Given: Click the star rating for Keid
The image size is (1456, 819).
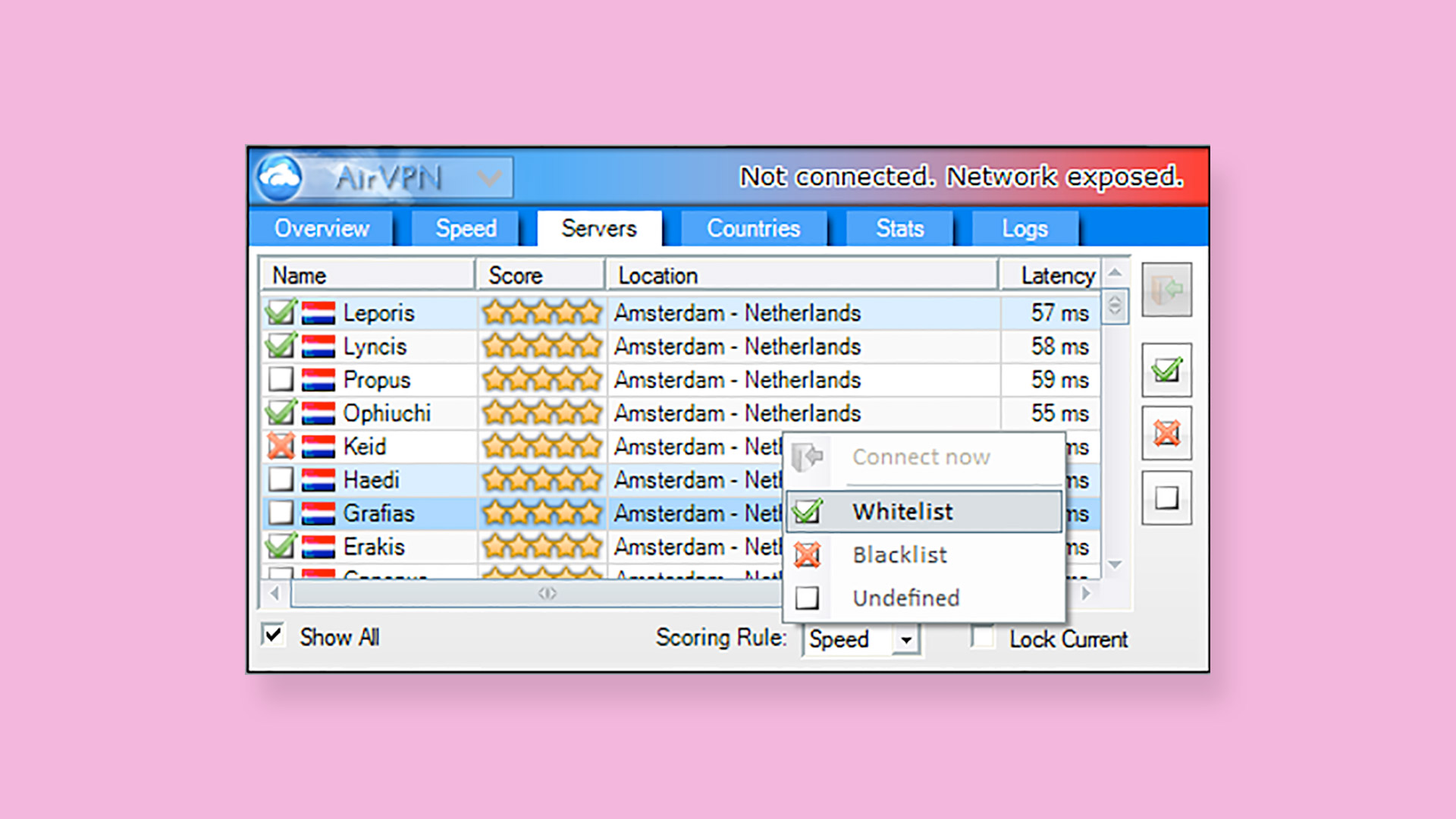Looking at the screenshot, I should coord(541,446).
